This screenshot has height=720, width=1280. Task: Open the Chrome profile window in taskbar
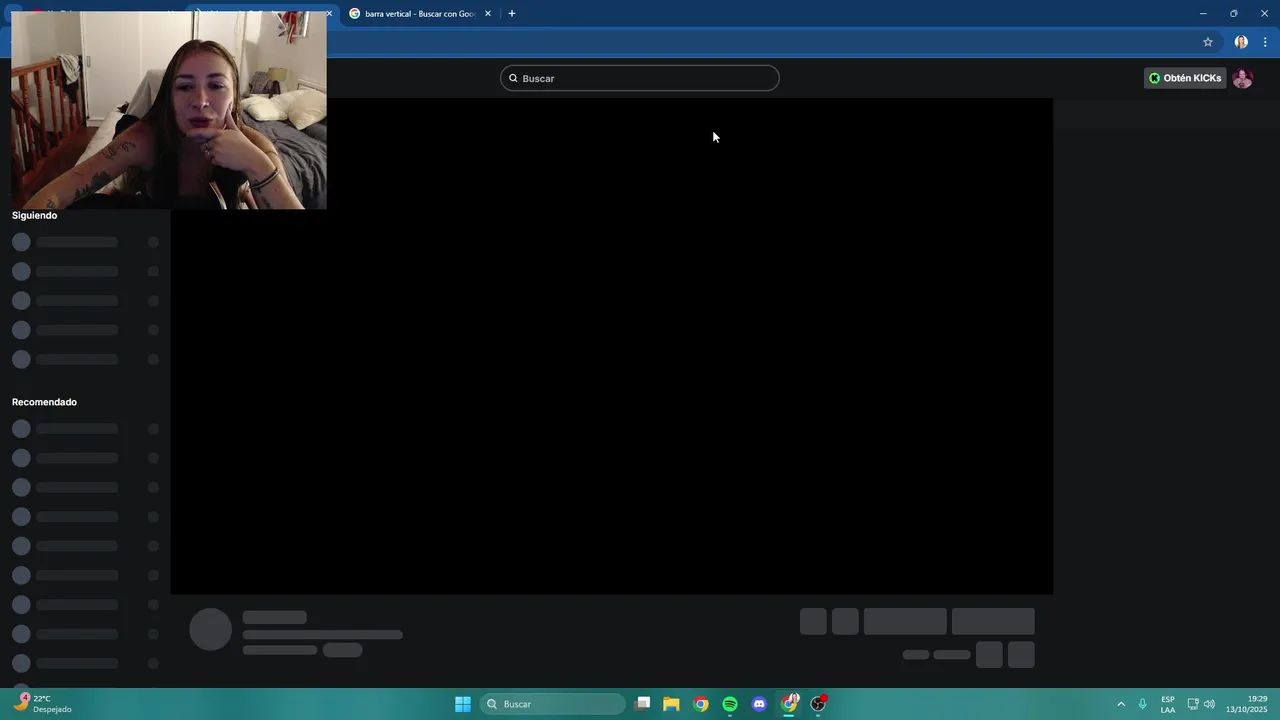click(x=789, y=704)
